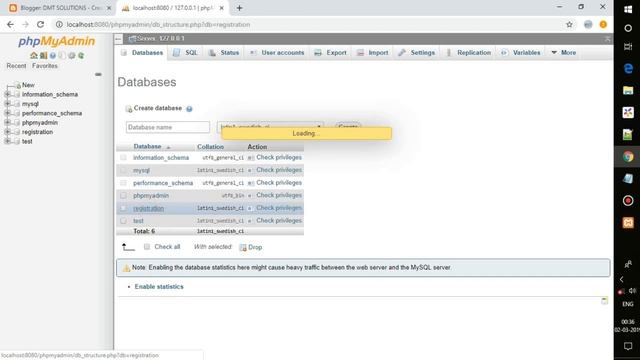
Task: Click the Enable statistics link
Action: coord(159,287)
